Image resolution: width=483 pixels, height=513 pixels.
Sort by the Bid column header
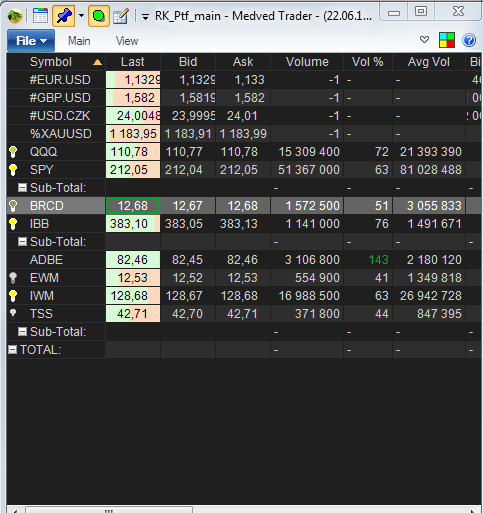click(188, 62)
